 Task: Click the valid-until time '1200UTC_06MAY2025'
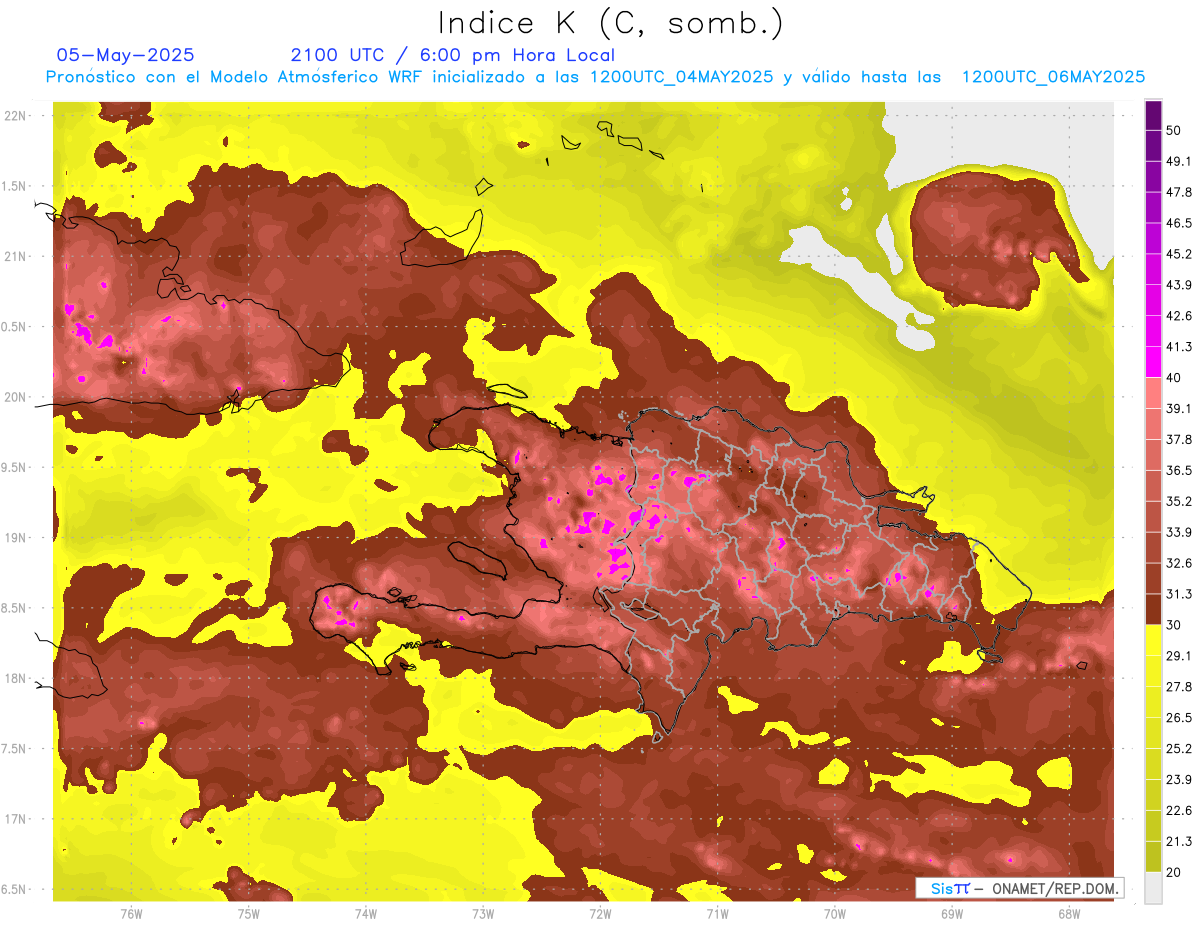(x=1053, y=77)
